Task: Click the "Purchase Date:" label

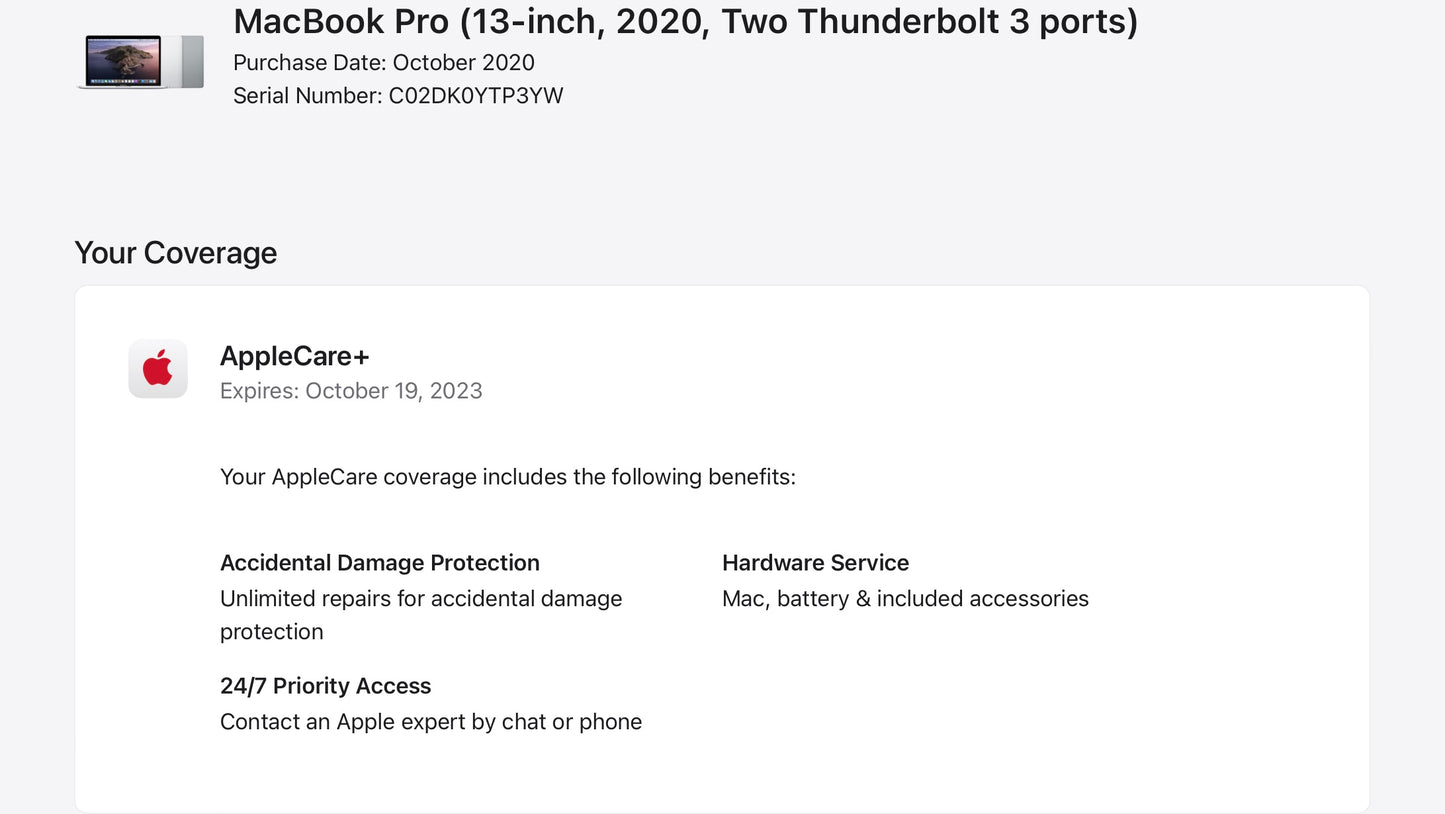Action: click(x=309, y=63)
